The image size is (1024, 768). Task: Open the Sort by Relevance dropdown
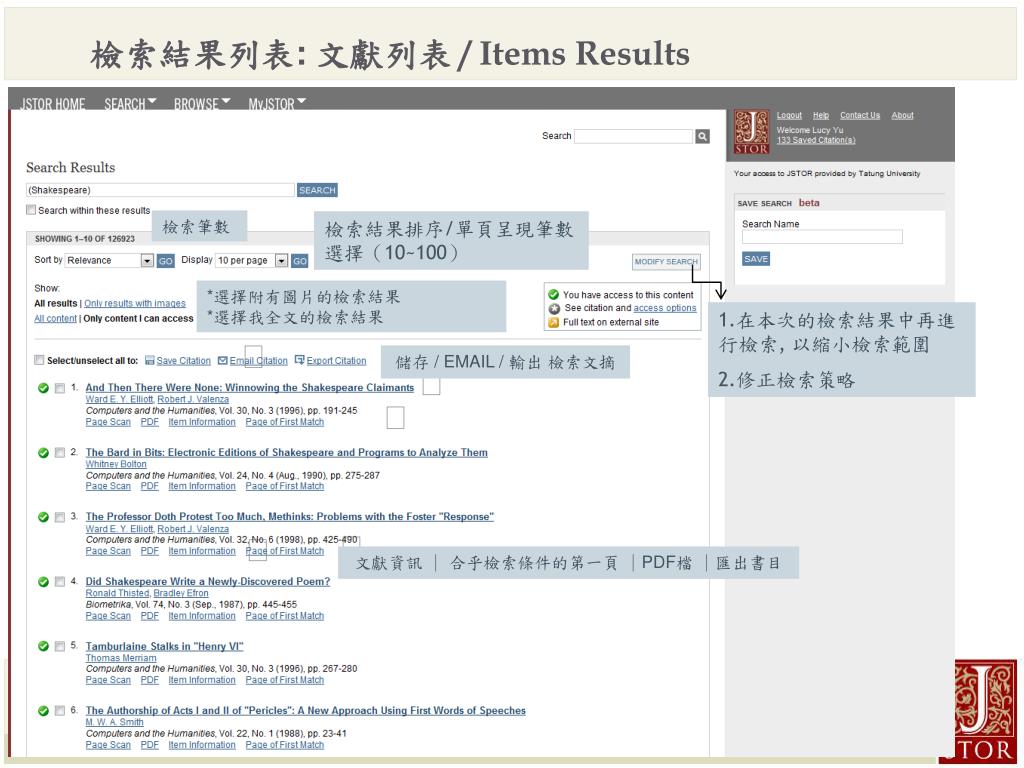(x=109, y=261)
